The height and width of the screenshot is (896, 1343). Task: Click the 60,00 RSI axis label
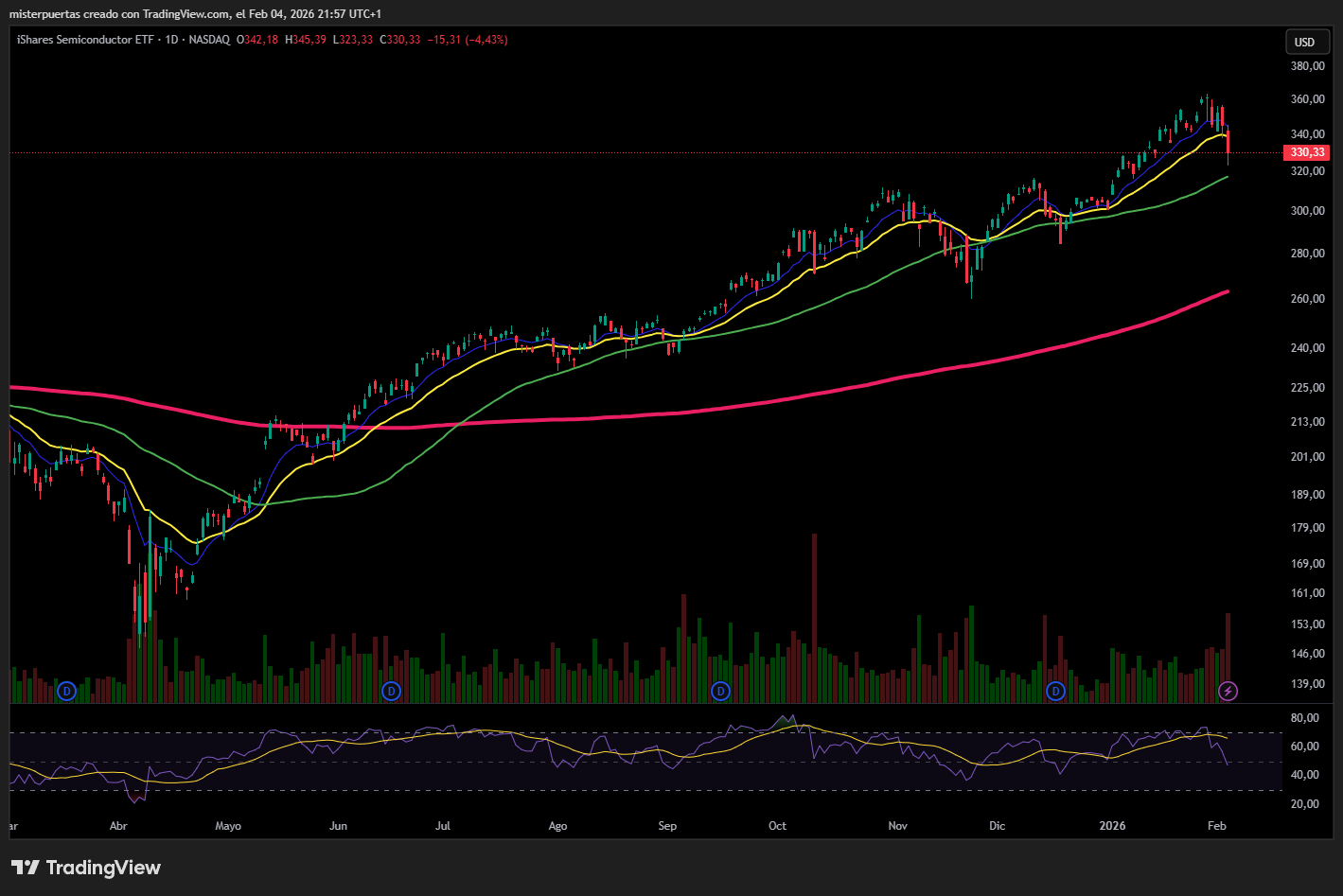1305,747
